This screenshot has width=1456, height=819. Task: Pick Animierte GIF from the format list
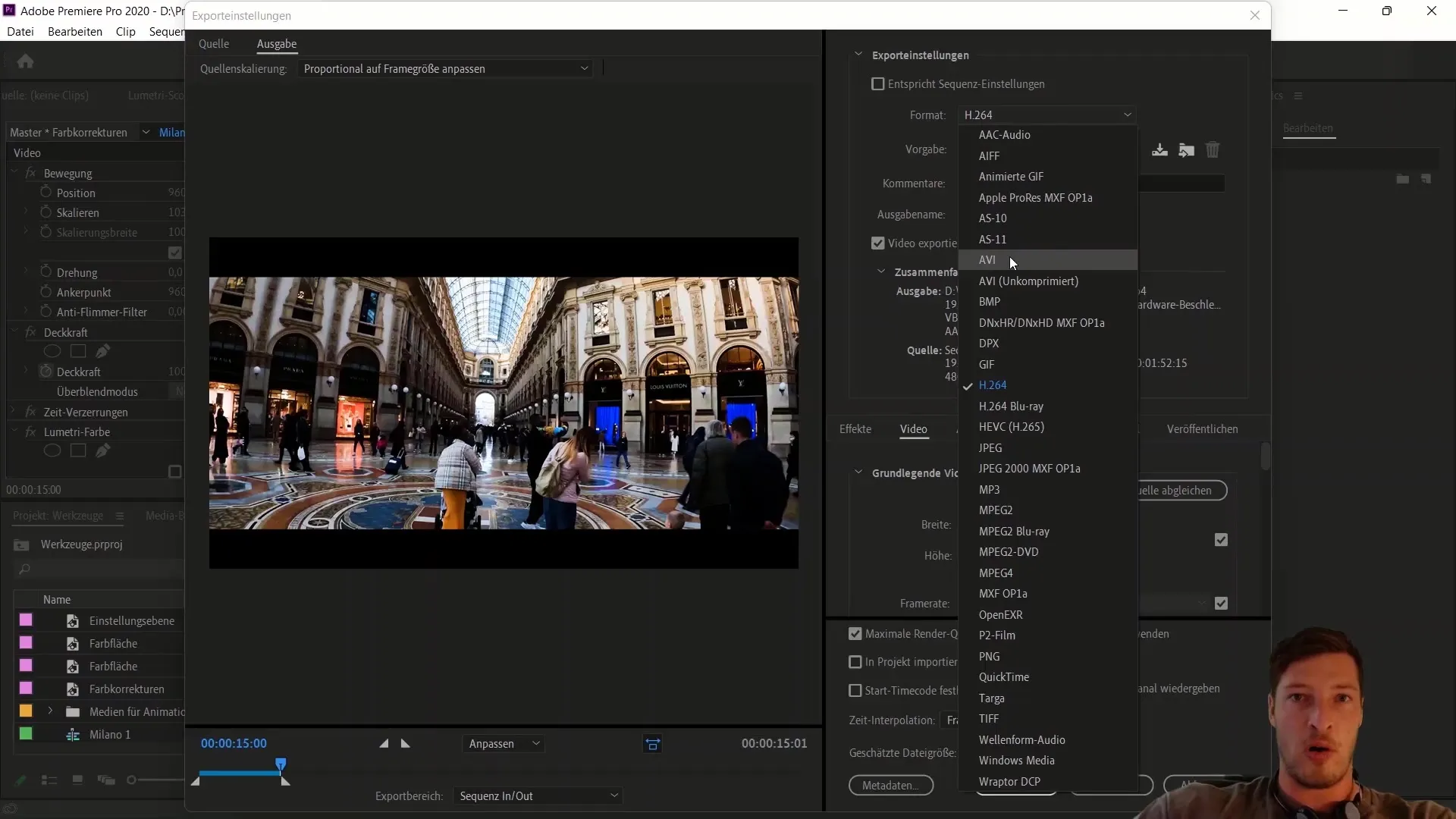1048,177
